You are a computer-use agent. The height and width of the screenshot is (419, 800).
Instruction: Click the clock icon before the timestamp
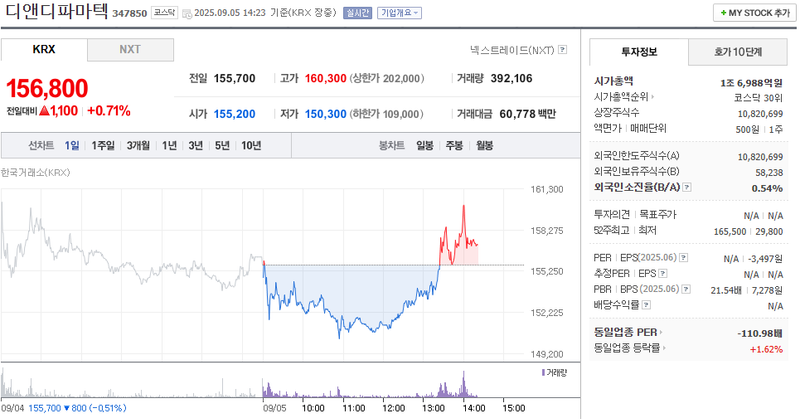[x=187, y=13]
